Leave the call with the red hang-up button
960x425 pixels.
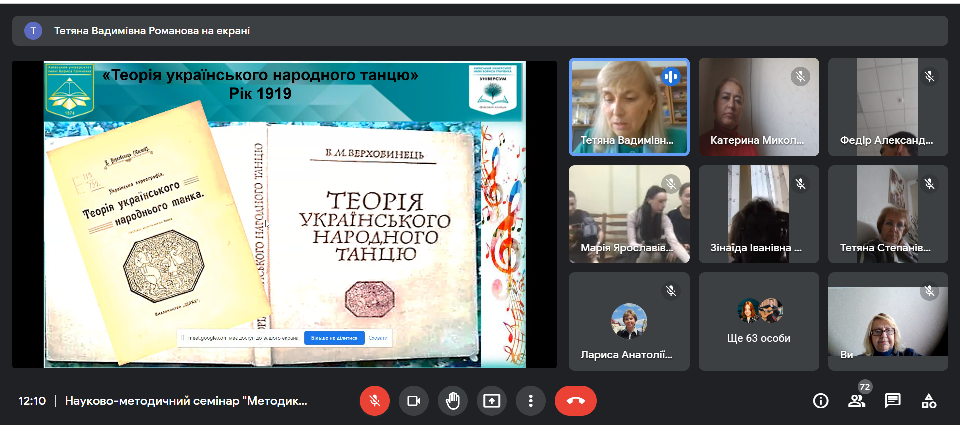(x=576, y=401)
